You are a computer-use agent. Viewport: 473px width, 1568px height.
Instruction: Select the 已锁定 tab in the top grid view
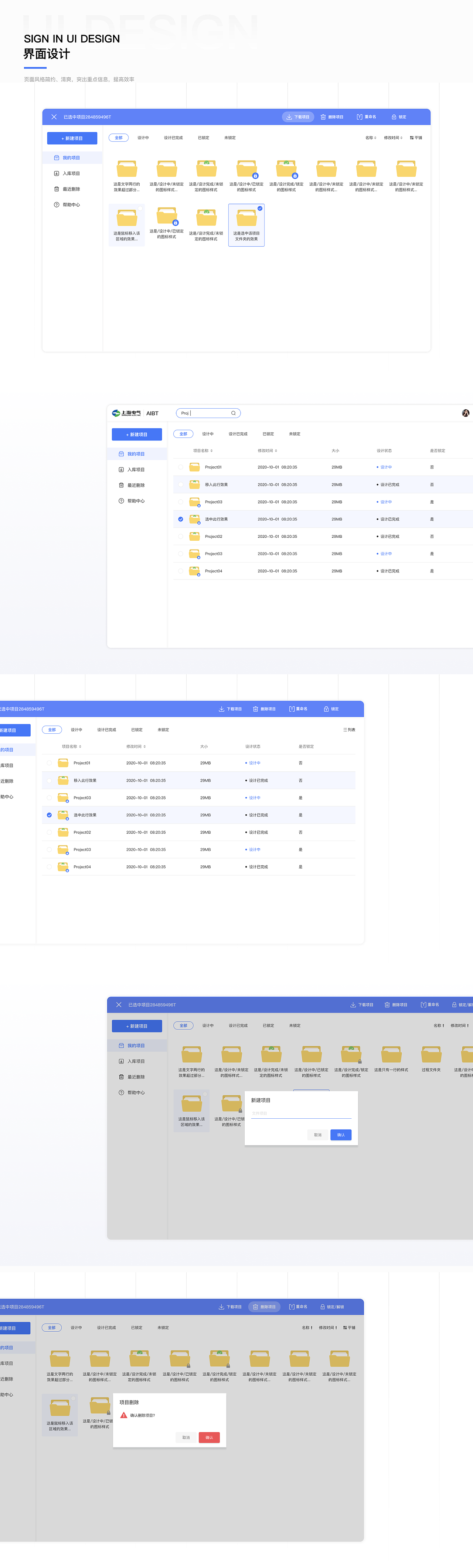pyautogui.click(x=204, y=138)
